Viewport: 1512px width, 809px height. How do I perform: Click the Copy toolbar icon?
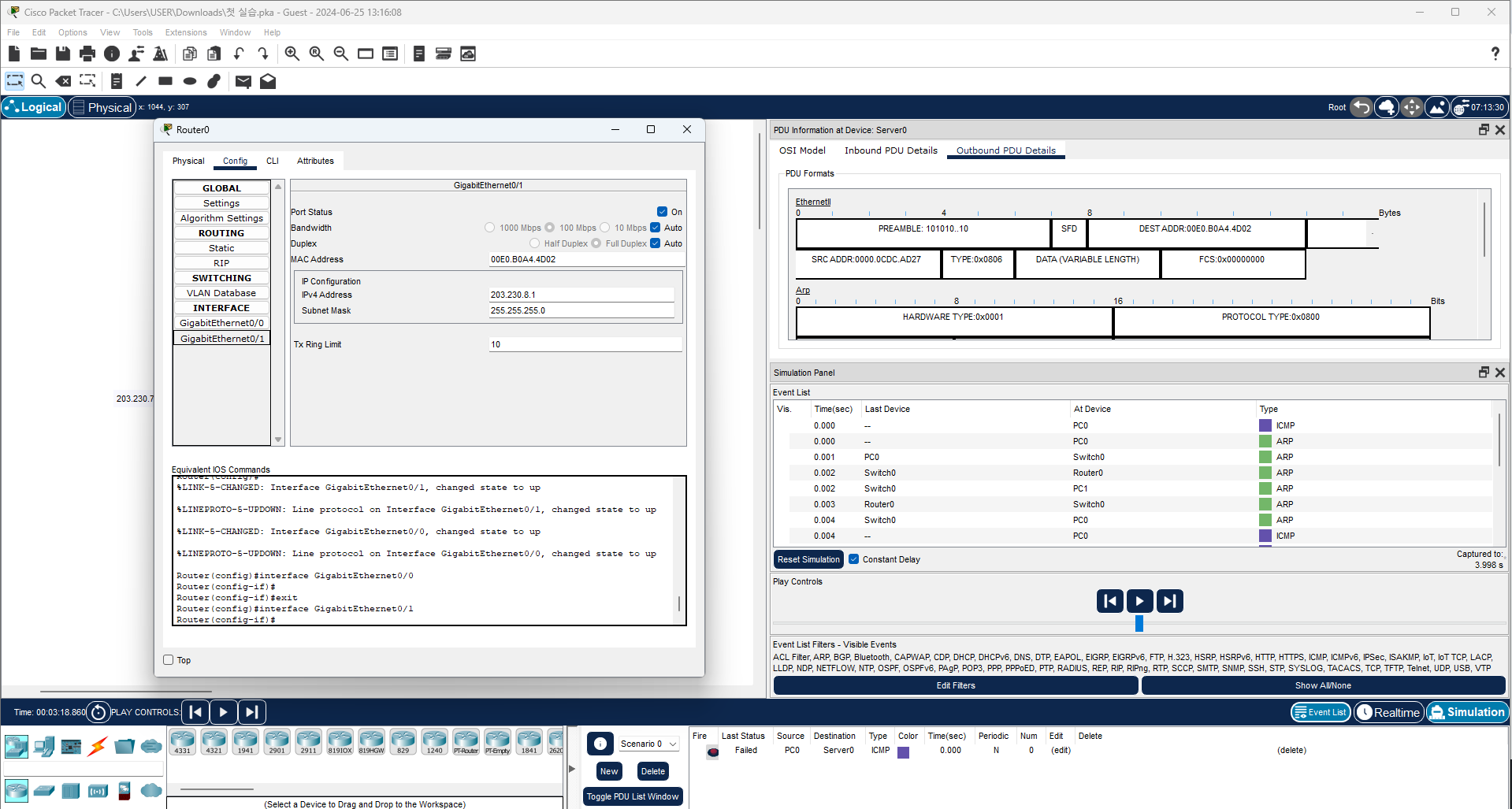(189, 54)
